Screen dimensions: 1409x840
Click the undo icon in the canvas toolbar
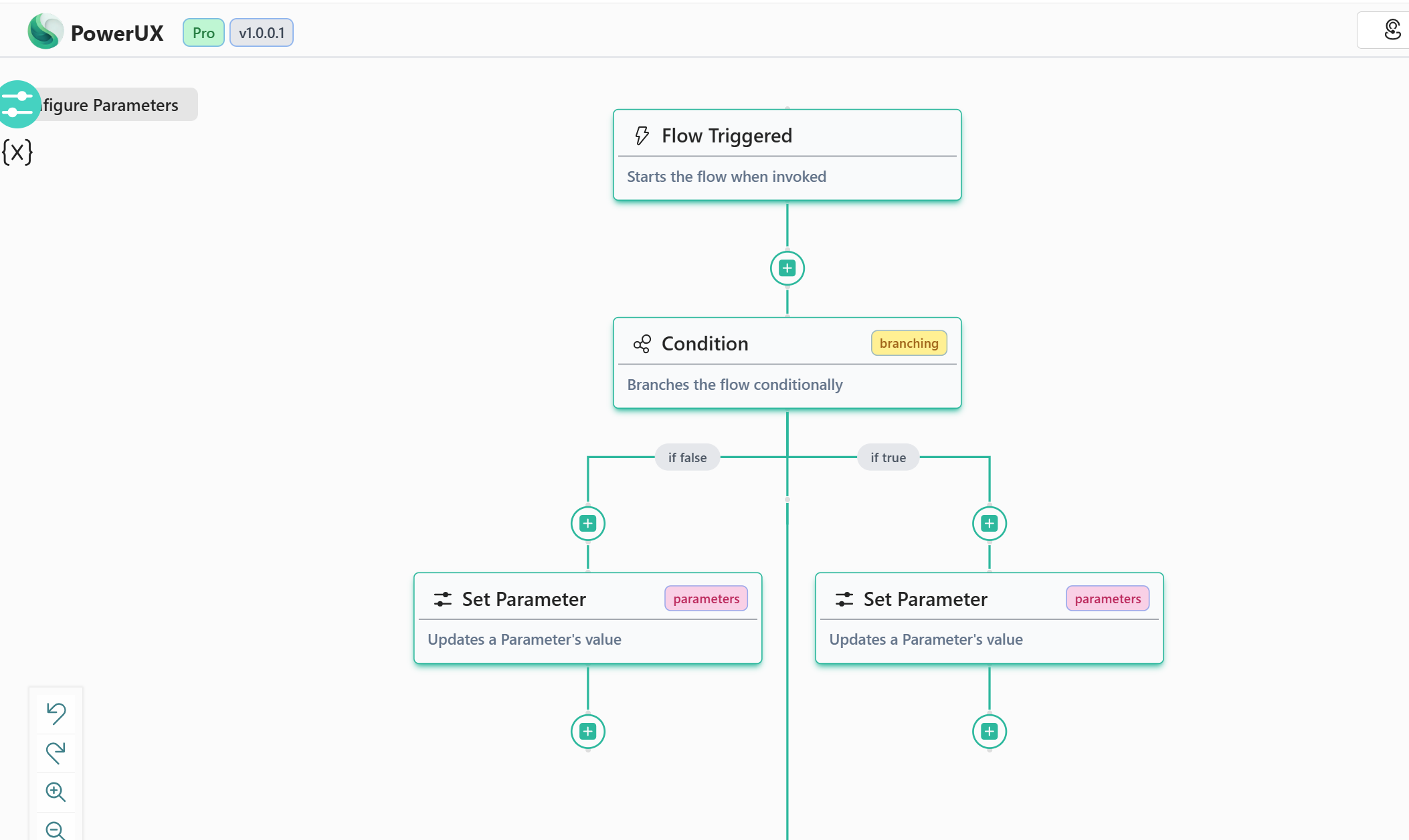coord(56,713)
